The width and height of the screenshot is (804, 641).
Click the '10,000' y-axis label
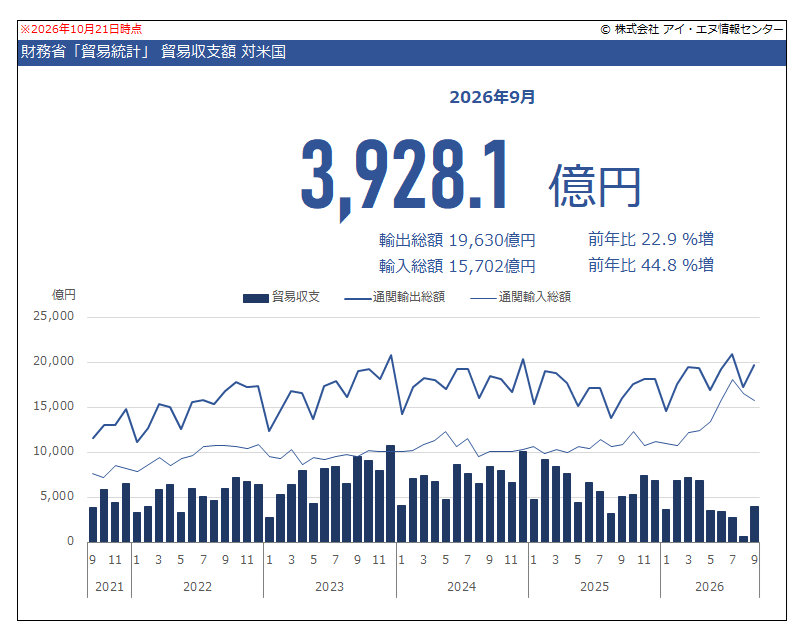[x=54, y=451]
